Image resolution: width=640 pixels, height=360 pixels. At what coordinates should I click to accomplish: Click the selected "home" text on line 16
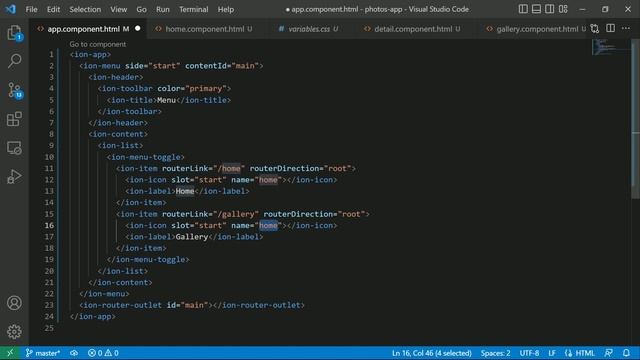(268, 225)
